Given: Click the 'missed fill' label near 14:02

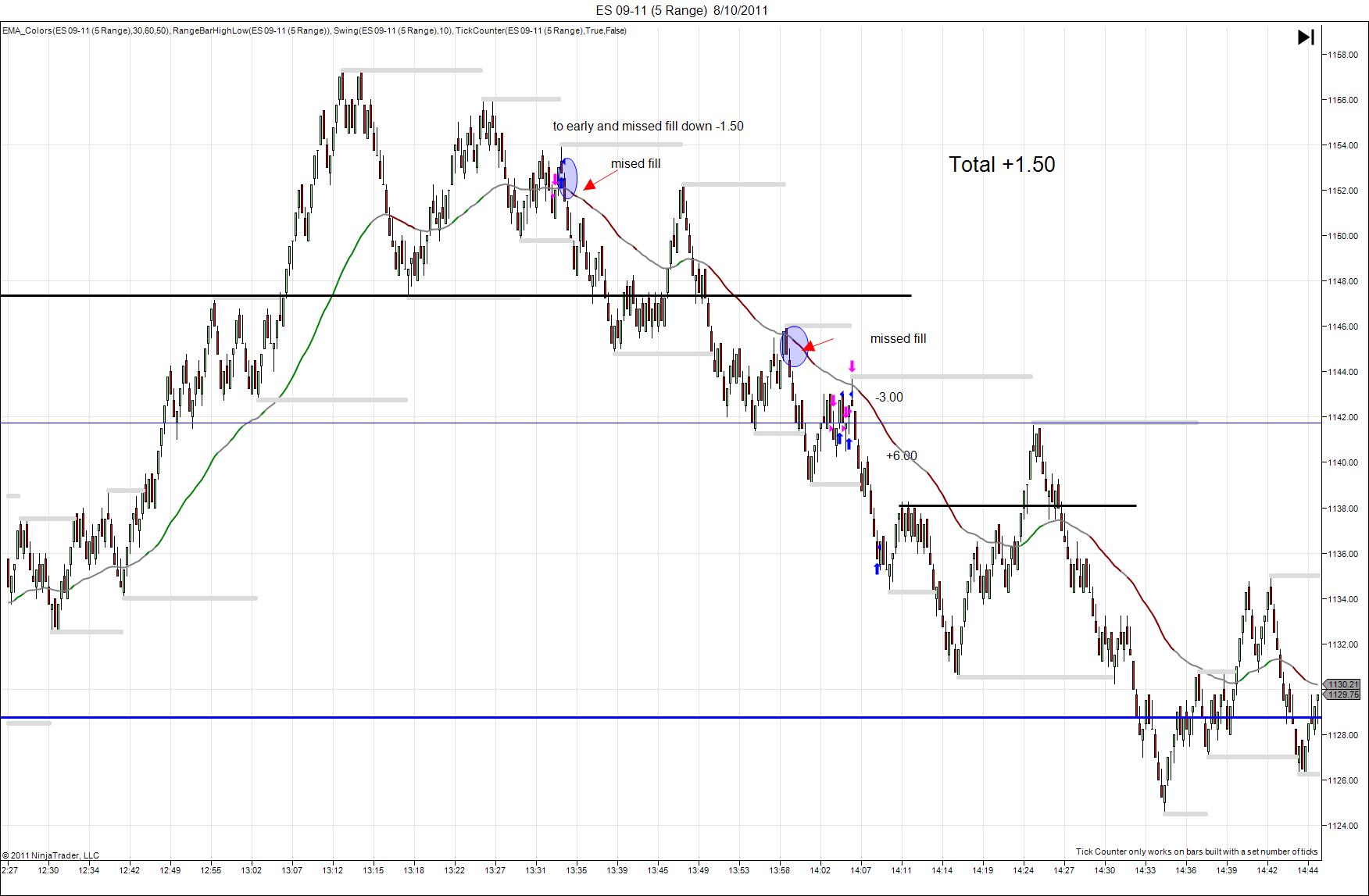Looking at the screenshot, I should [x=898, y=338].
